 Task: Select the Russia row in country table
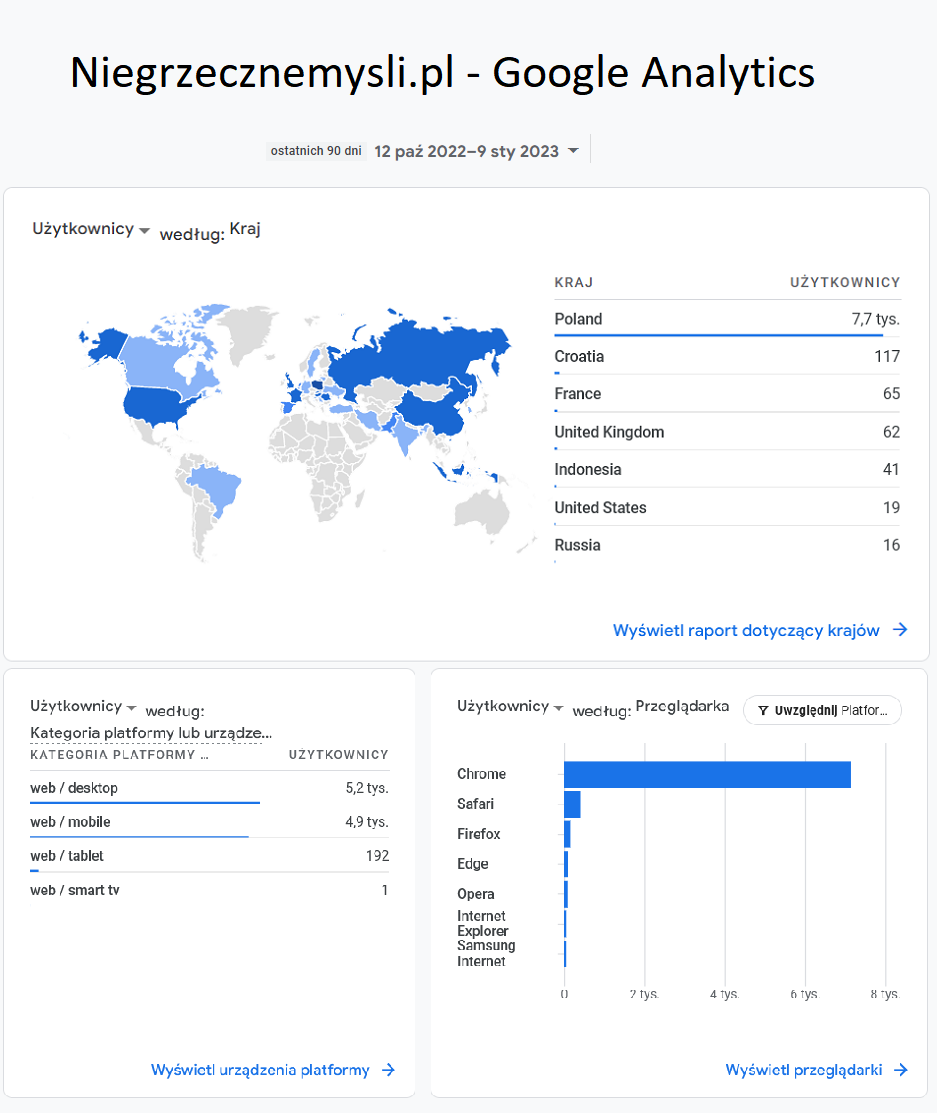tap(727, 545)
